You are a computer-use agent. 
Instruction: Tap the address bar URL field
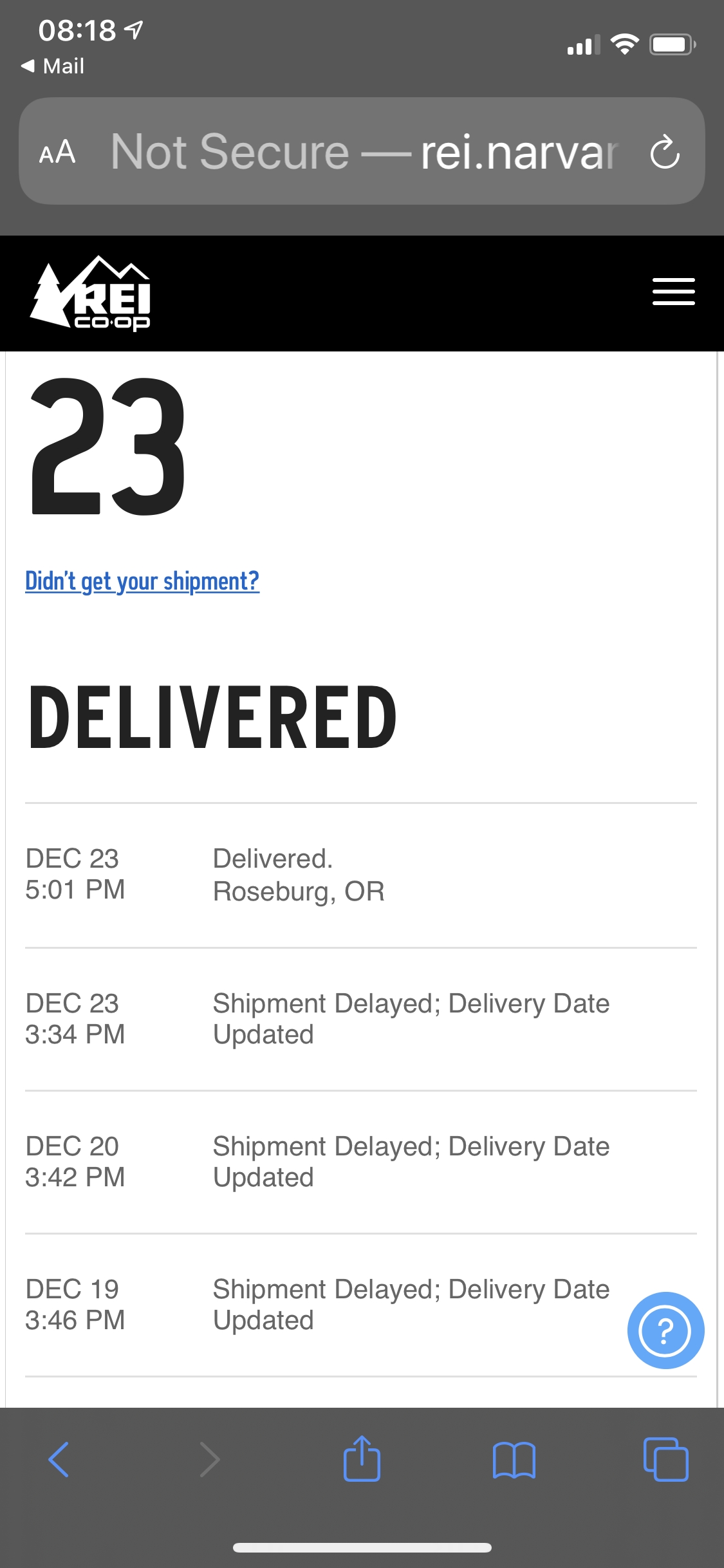pos(364,152)
